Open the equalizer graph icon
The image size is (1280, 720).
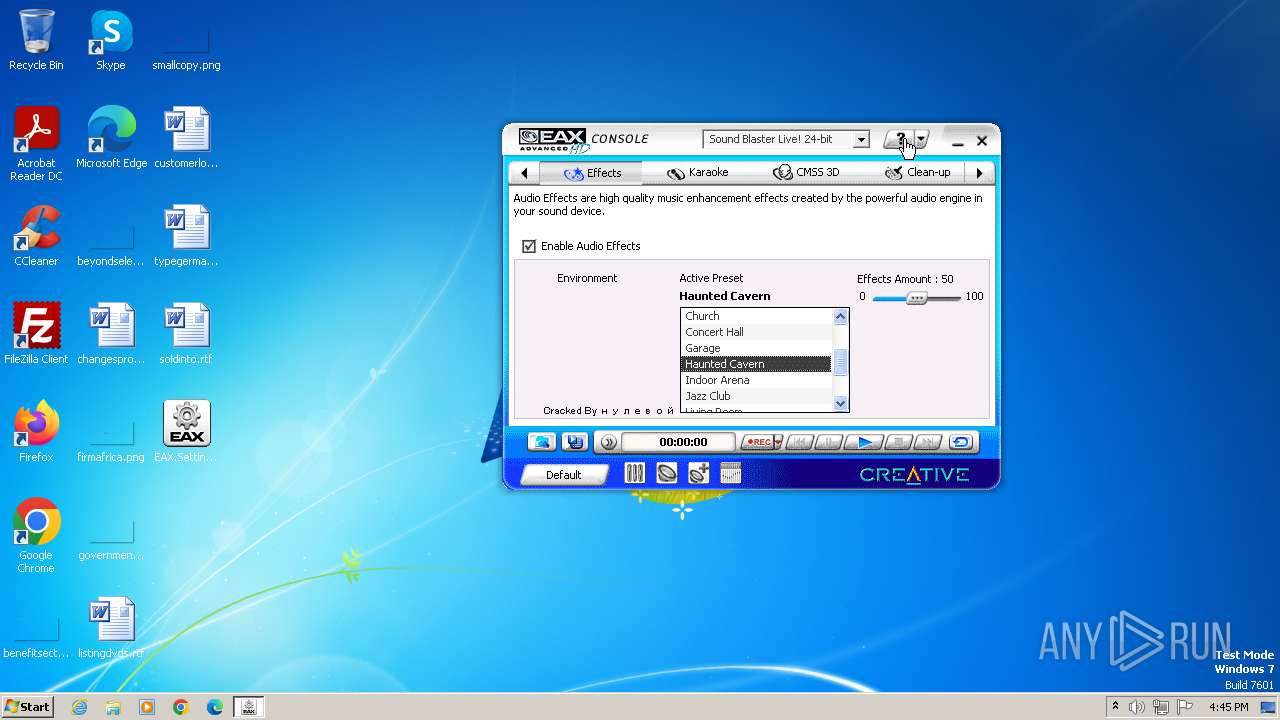[x=731, y=474]
